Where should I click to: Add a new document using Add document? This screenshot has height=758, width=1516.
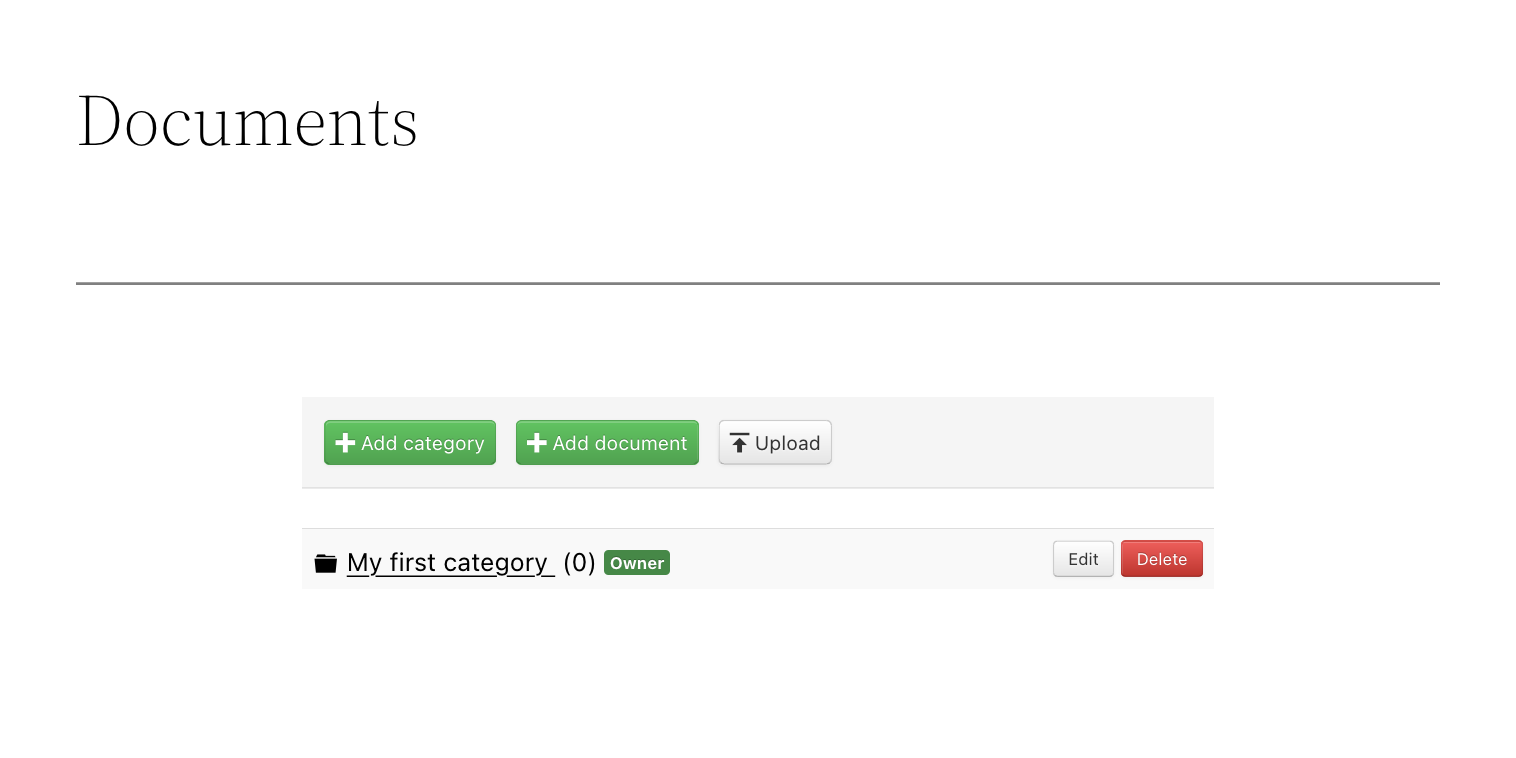[x=607, y=443]
